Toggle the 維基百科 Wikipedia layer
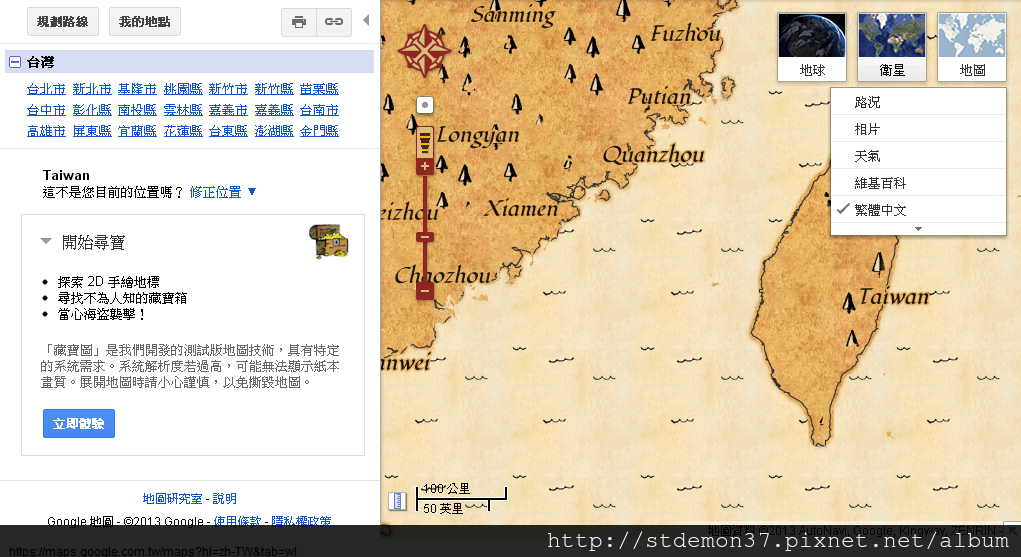 click(918, 183)
